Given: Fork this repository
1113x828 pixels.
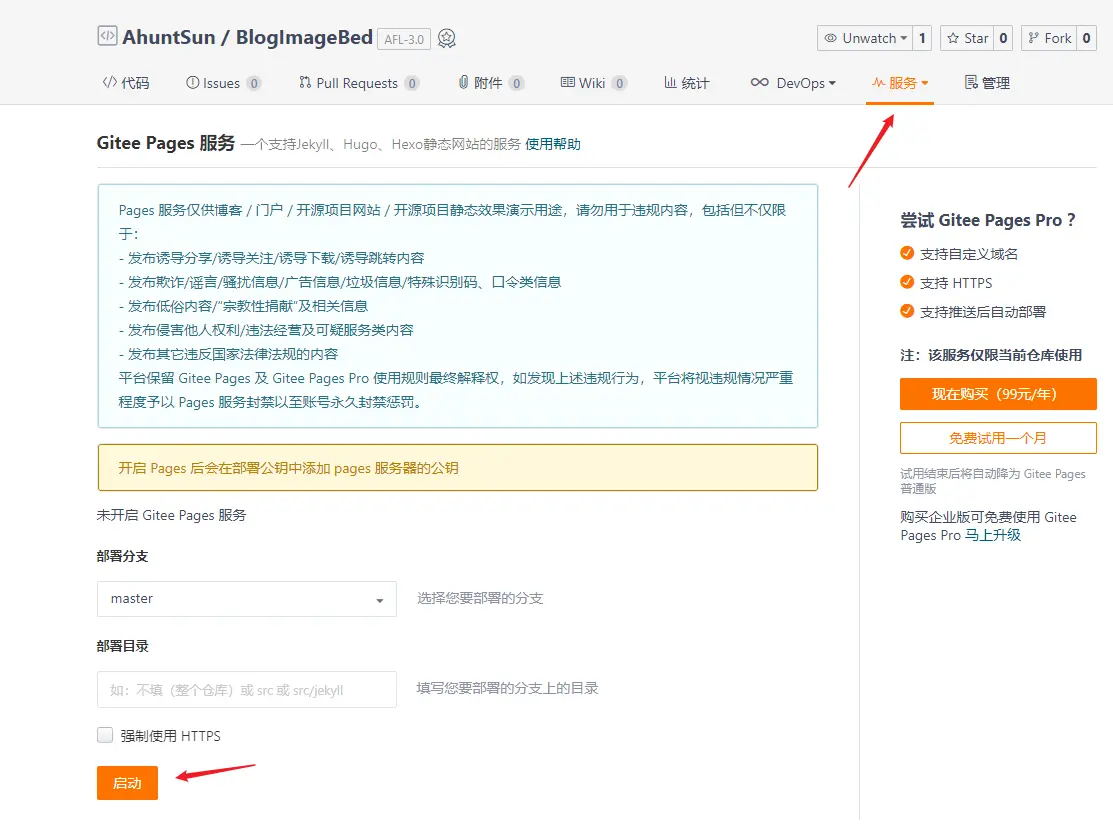Looking at the screenshot, I should point(1049,38).
